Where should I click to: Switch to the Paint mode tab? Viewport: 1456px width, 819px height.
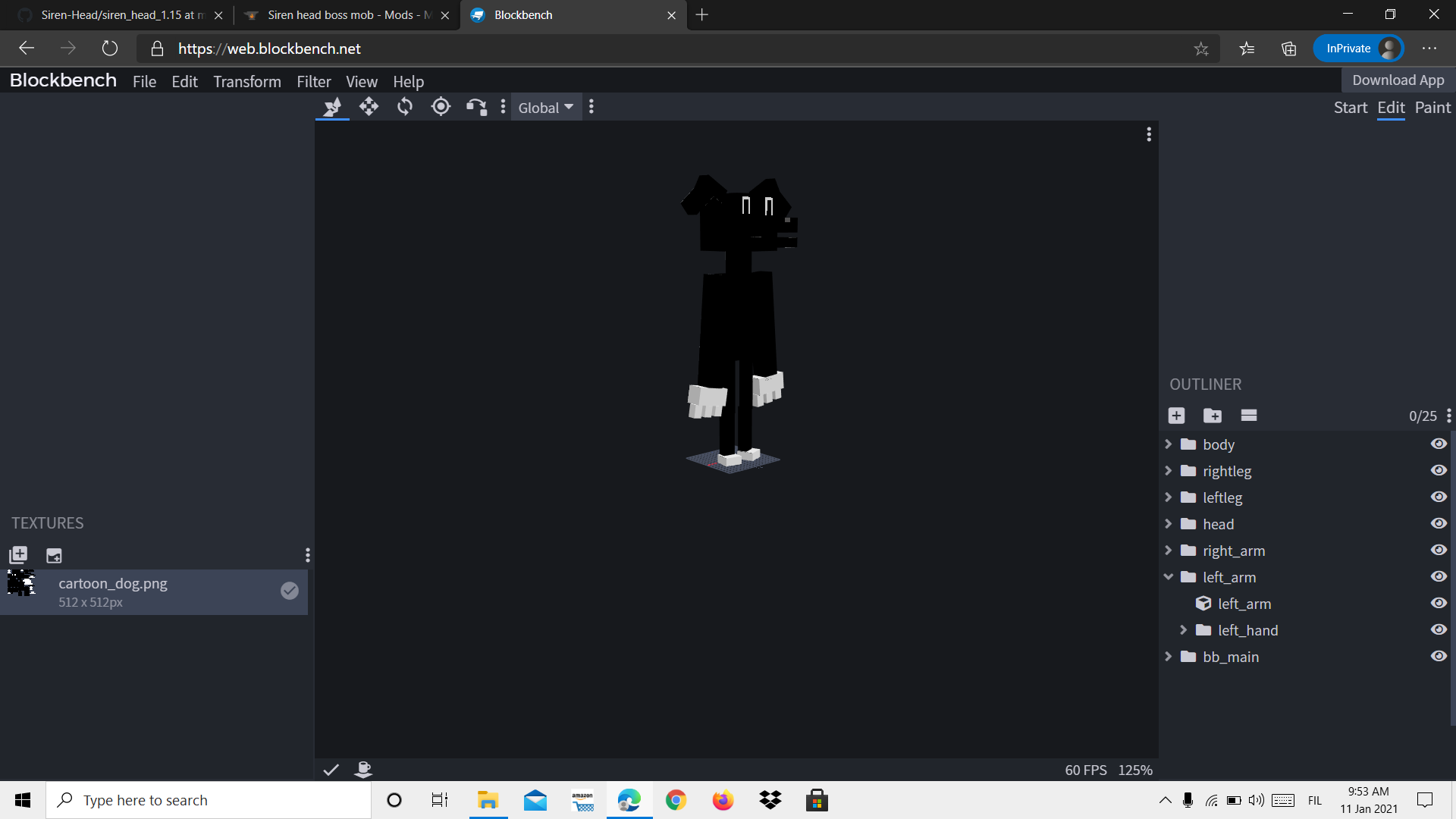(x=1432, y=108)
